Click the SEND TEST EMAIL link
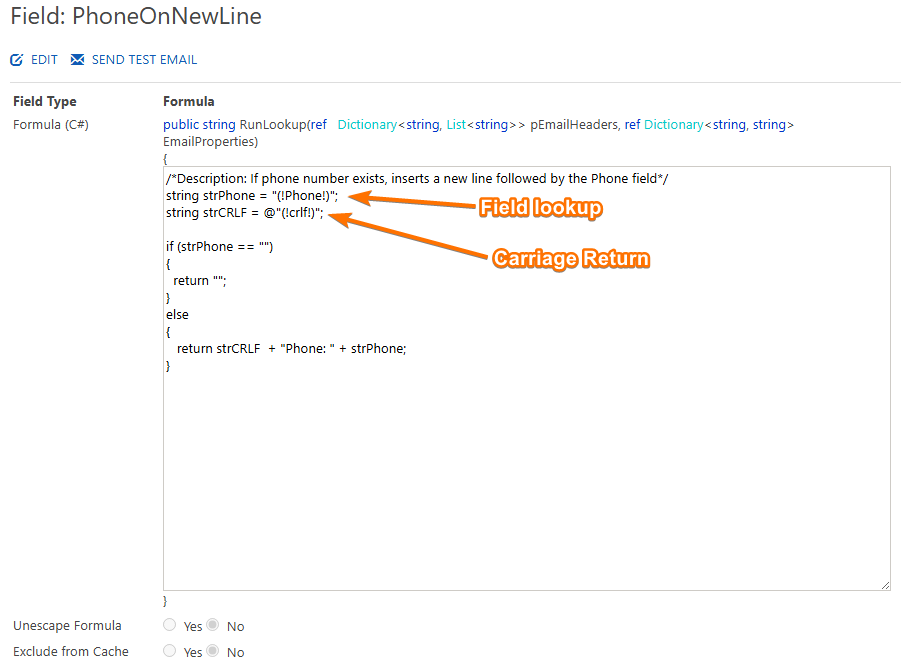 [x=144, y=60]
